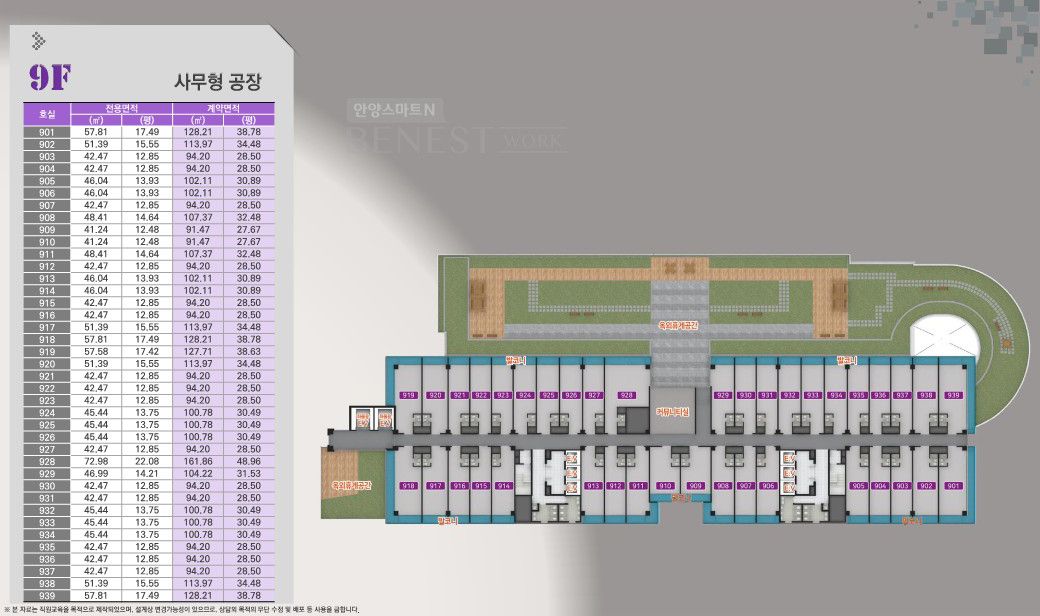Select the room 918 label on floor plan
1040x616 pixels.
pyautogui.click(x=408, y=486)
